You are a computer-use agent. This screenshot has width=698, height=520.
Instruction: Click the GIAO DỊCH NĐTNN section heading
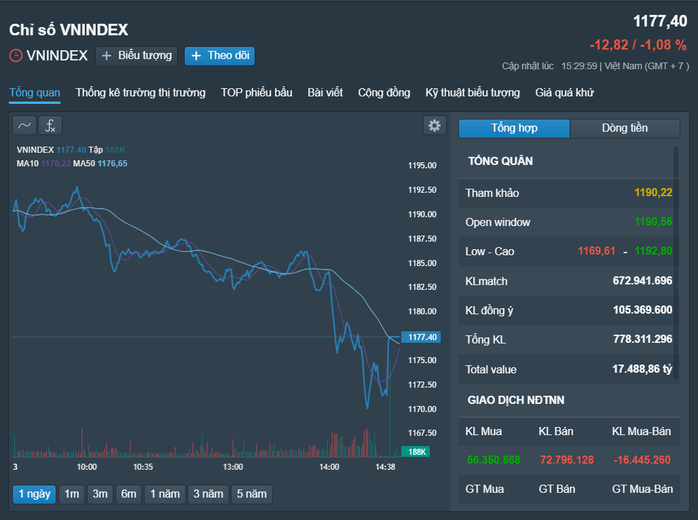click(516, 400)
